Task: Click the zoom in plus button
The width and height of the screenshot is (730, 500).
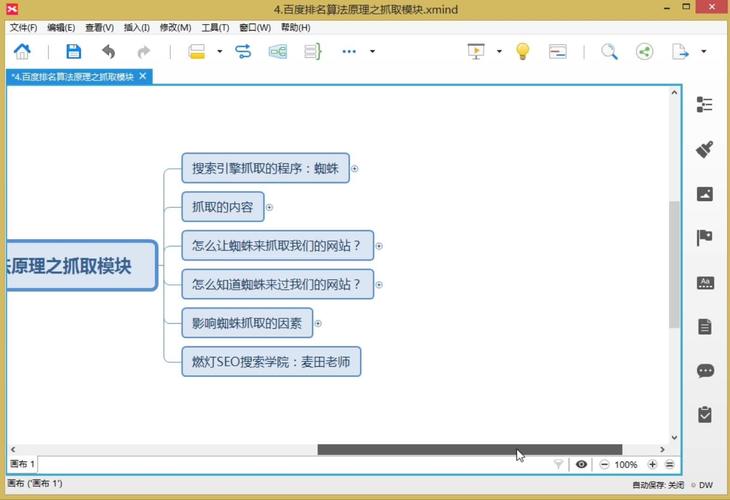Action: coord(653,464)
